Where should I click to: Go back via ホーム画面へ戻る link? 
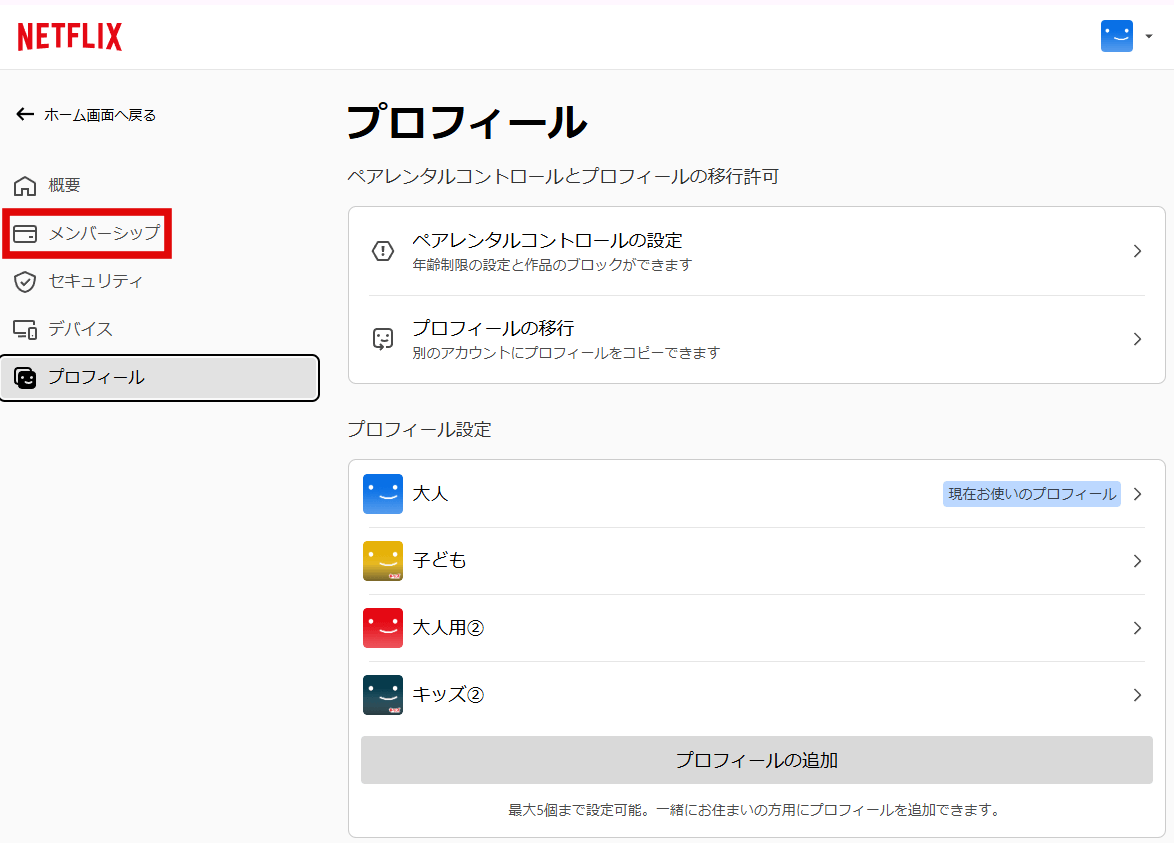coord(99,115)
